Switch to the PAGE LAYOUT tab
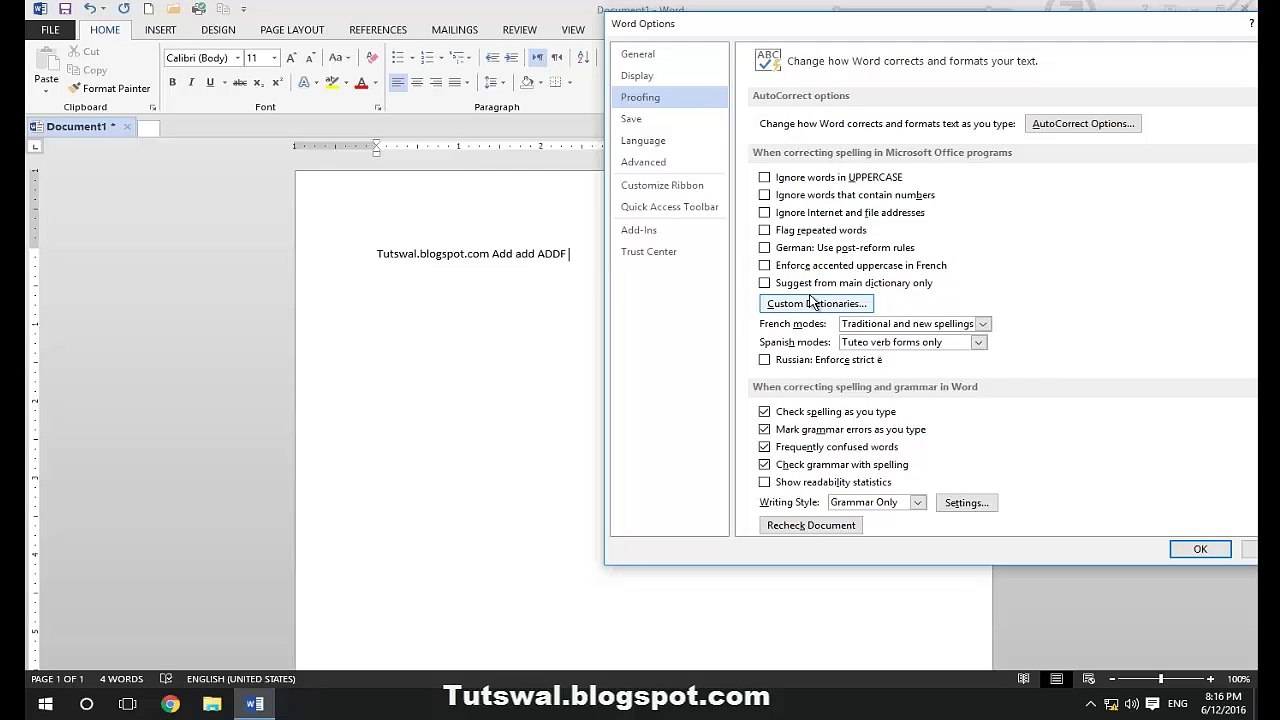The width and height of the screenshot is (1280, 720). (292, 30)
